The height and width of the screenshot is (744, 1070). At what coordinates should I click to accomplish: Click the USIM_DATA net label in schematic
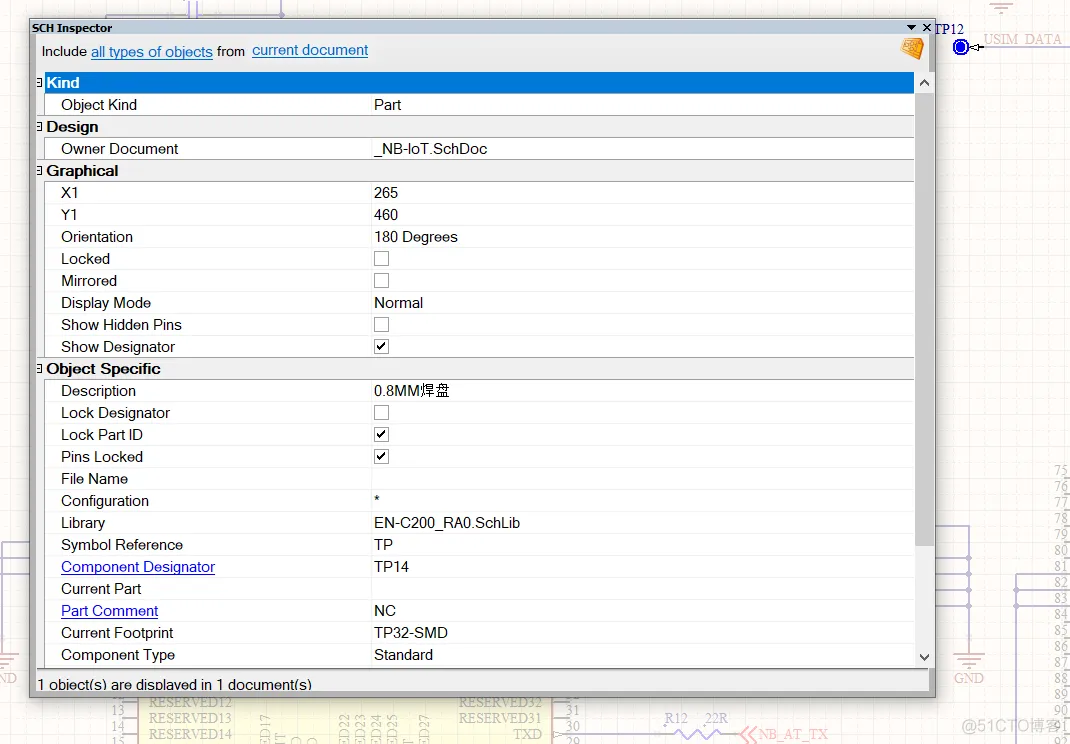click(x=1022, y=40)
